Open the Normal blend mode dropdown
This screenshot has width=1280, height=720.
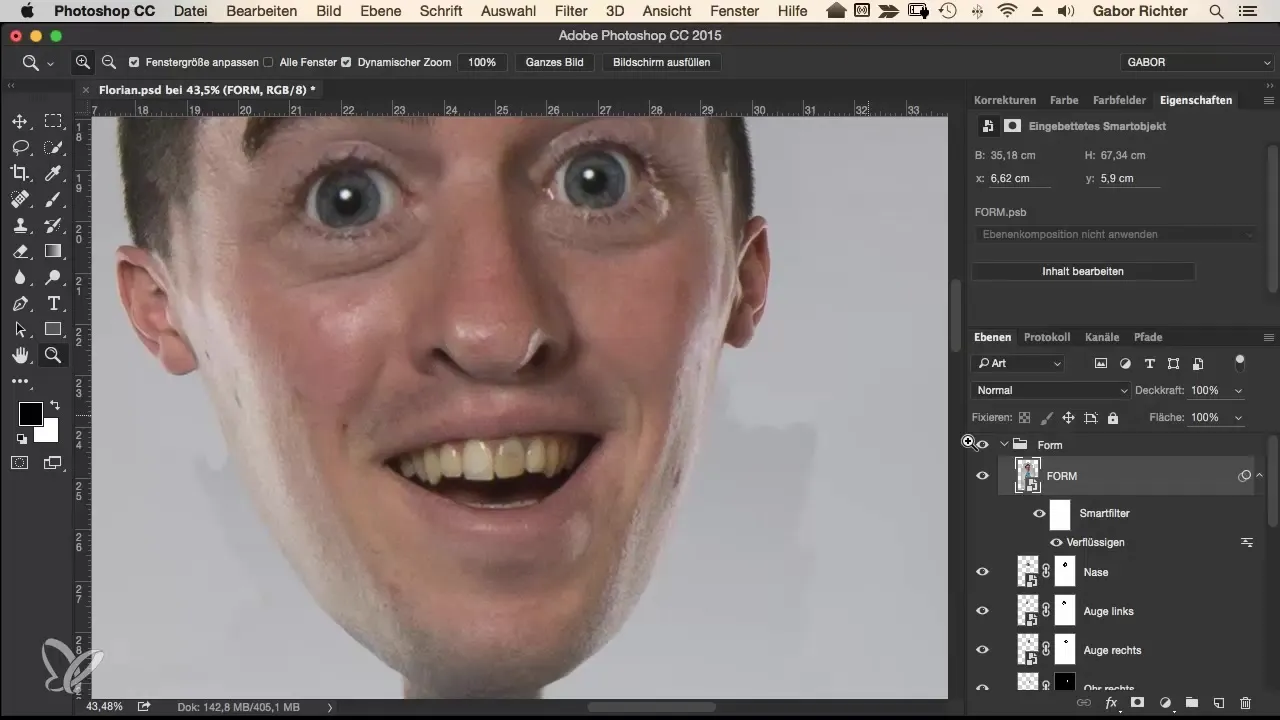pos(1050,391)
